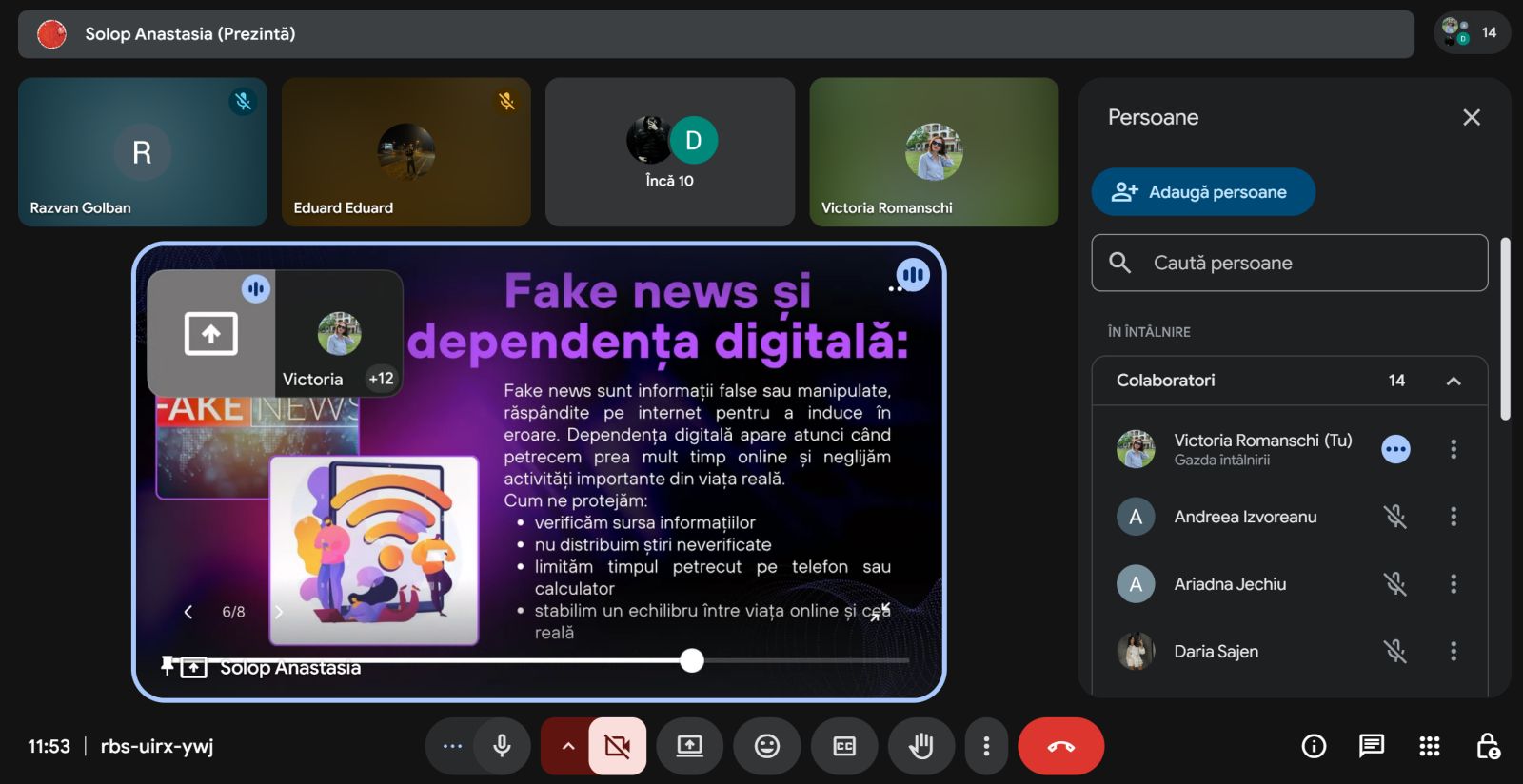
Task: Open host controls lock icon
Action: [1487, 747]
